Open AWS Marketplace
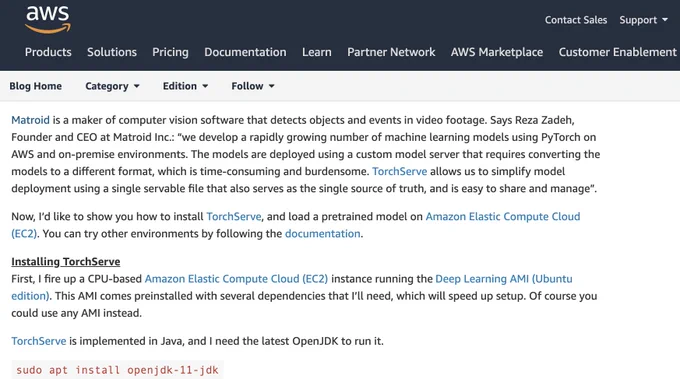The image size is (680, 379). (497, 52)
